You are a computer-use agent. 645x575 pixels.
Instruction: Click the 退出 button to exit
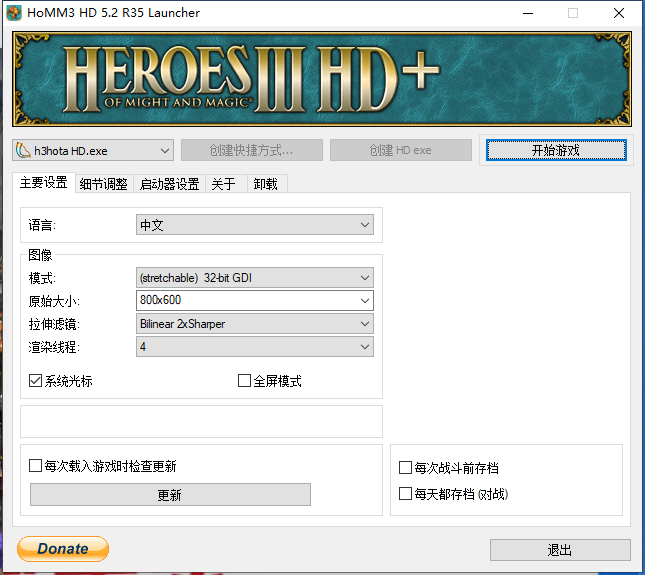(560, 550)
